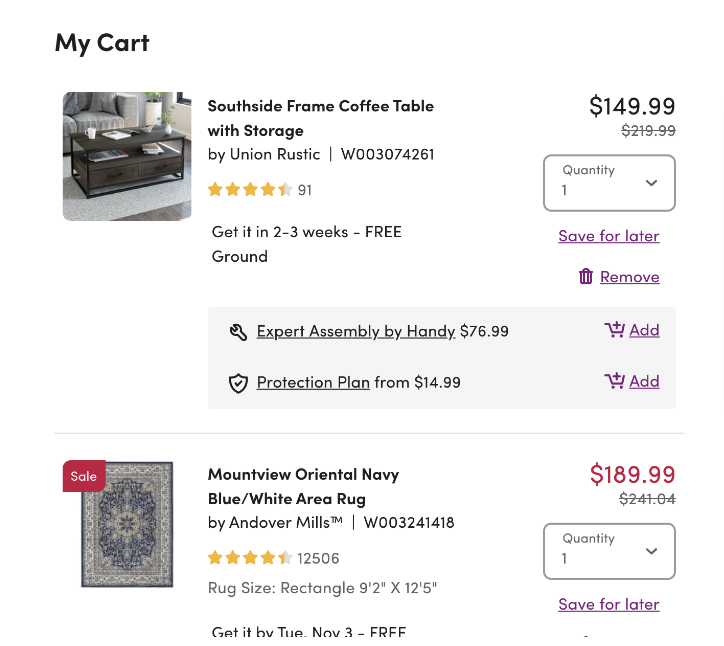The image size is (724, 646).
Task: Click Save for later for coffee table
Action: 609,236
